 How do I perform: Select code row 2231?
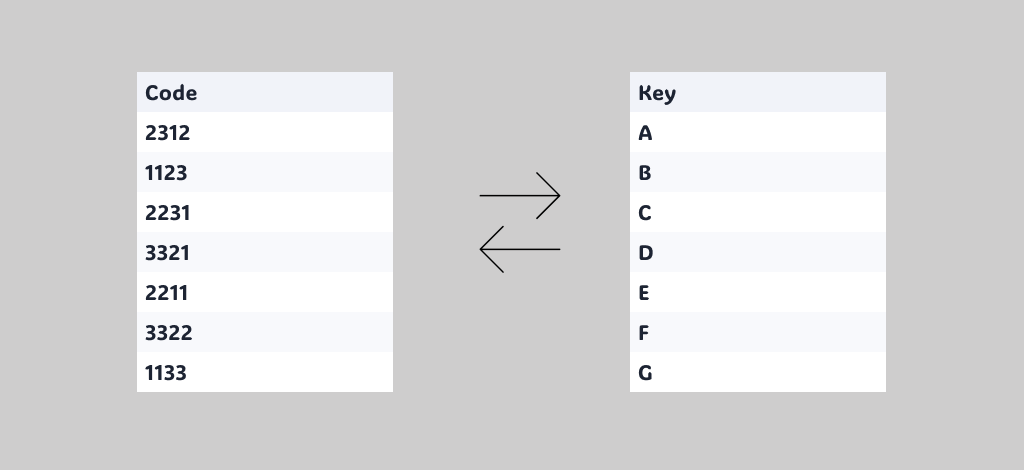click(264, 212)
